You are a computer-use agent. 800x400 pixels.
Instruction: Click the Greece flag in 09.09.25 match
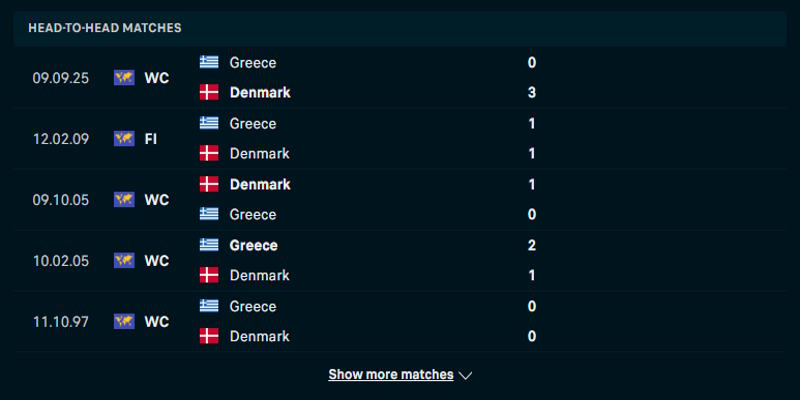[209, 62]
